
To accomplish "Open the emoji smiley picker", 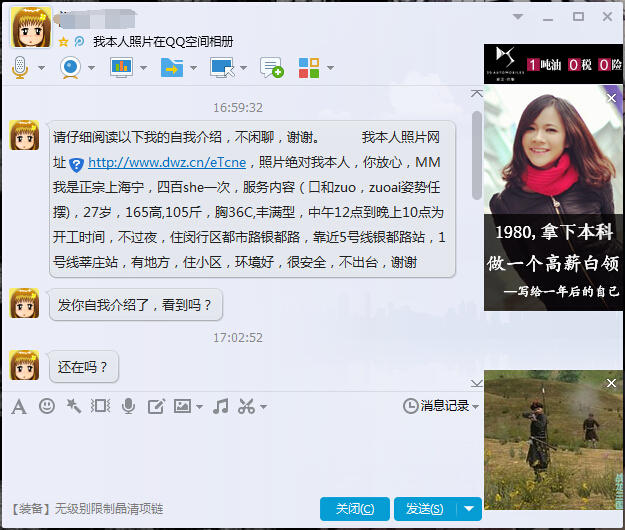I will 47,406.
